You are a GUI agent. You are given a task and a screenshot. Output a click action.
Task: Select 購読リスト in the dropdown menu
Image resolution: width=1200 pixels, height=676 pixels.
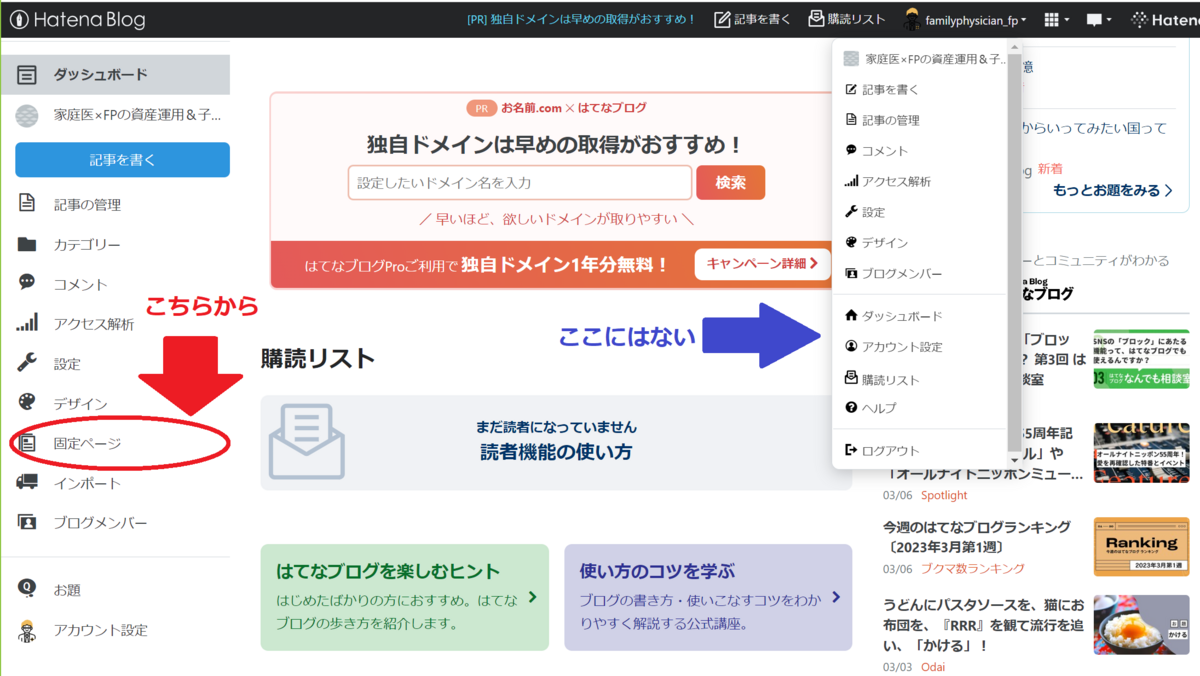tap(890, 380)
